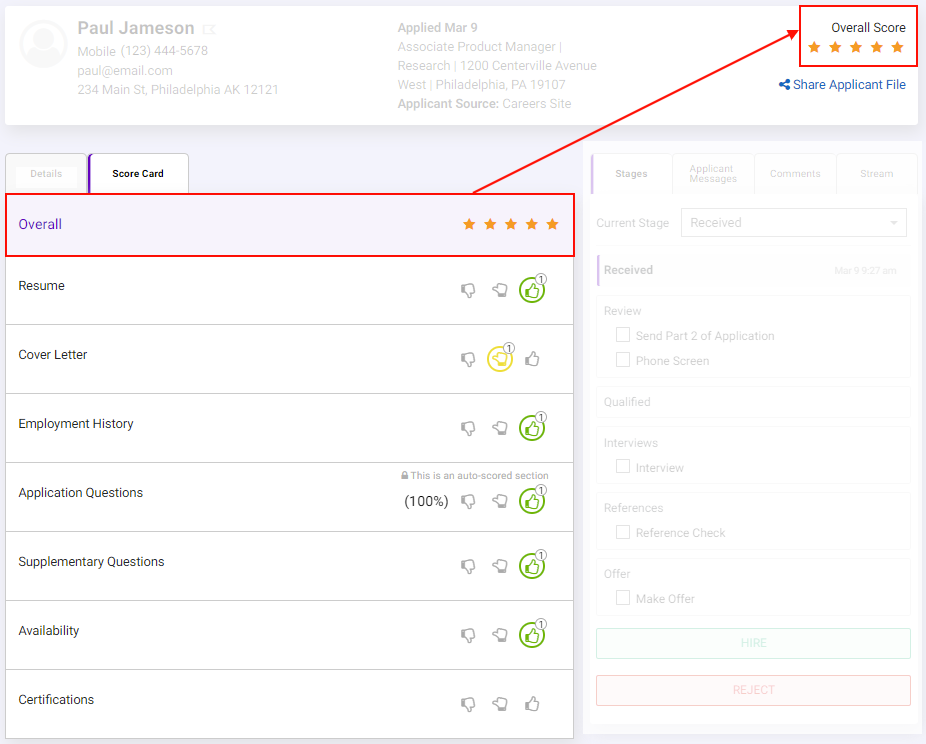Viewport: 926px width, 744px height.
Task: Click the applicant avatar placeholder
Action: pyautogui.click(x=43, y=44)
